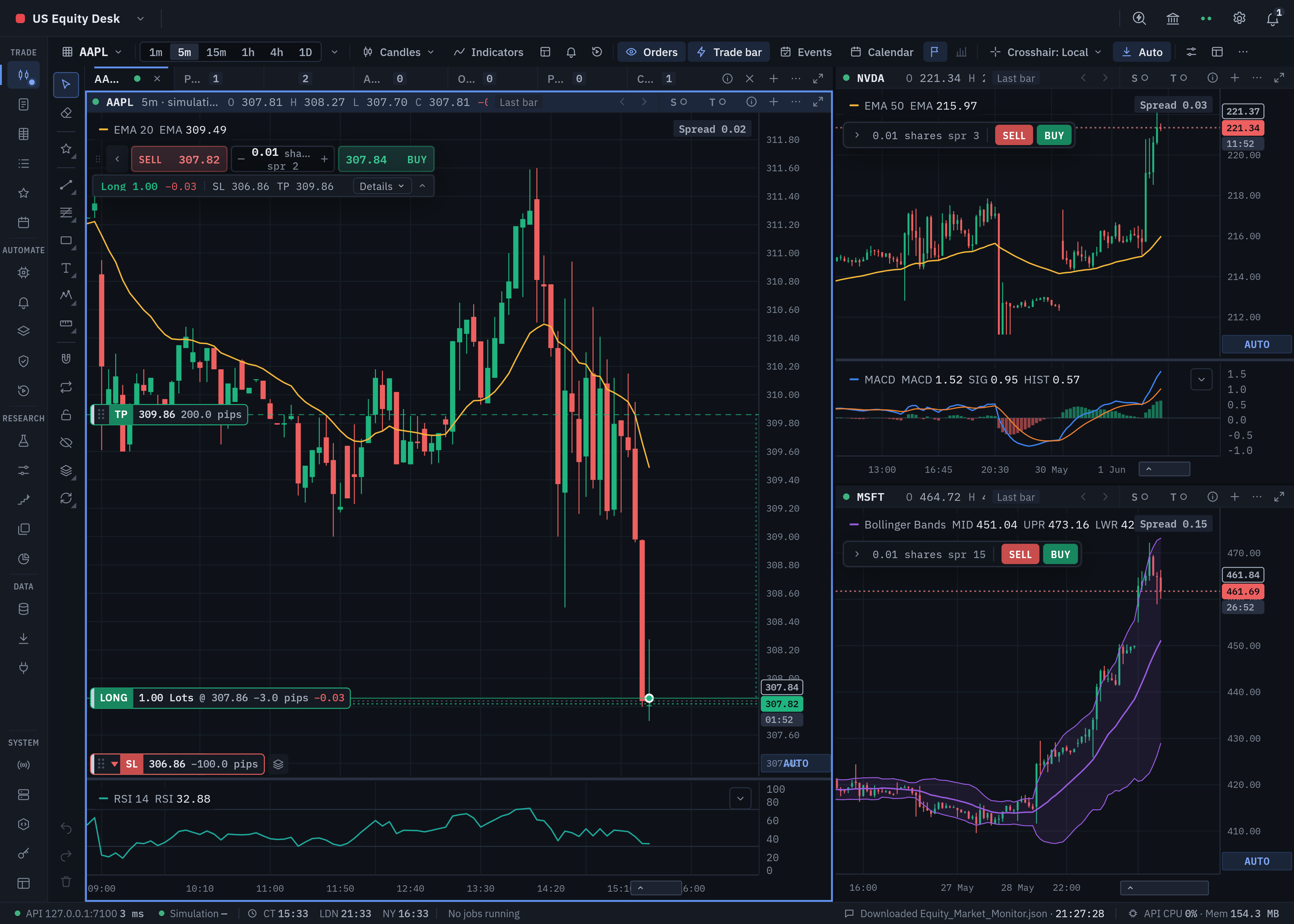Open the symbol search icon in the header

tap(1139, 18)
